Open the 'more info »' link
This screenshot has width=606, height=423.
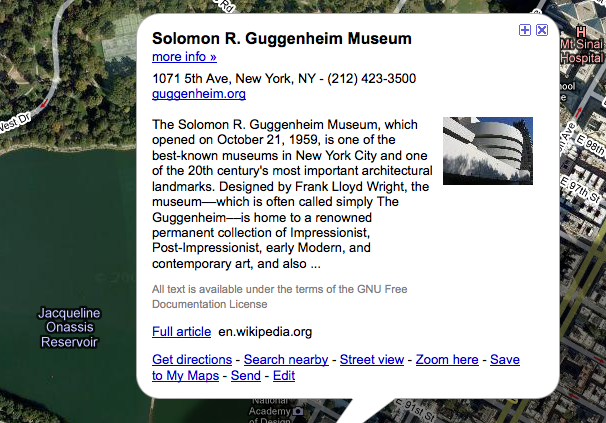click(184, 57)
